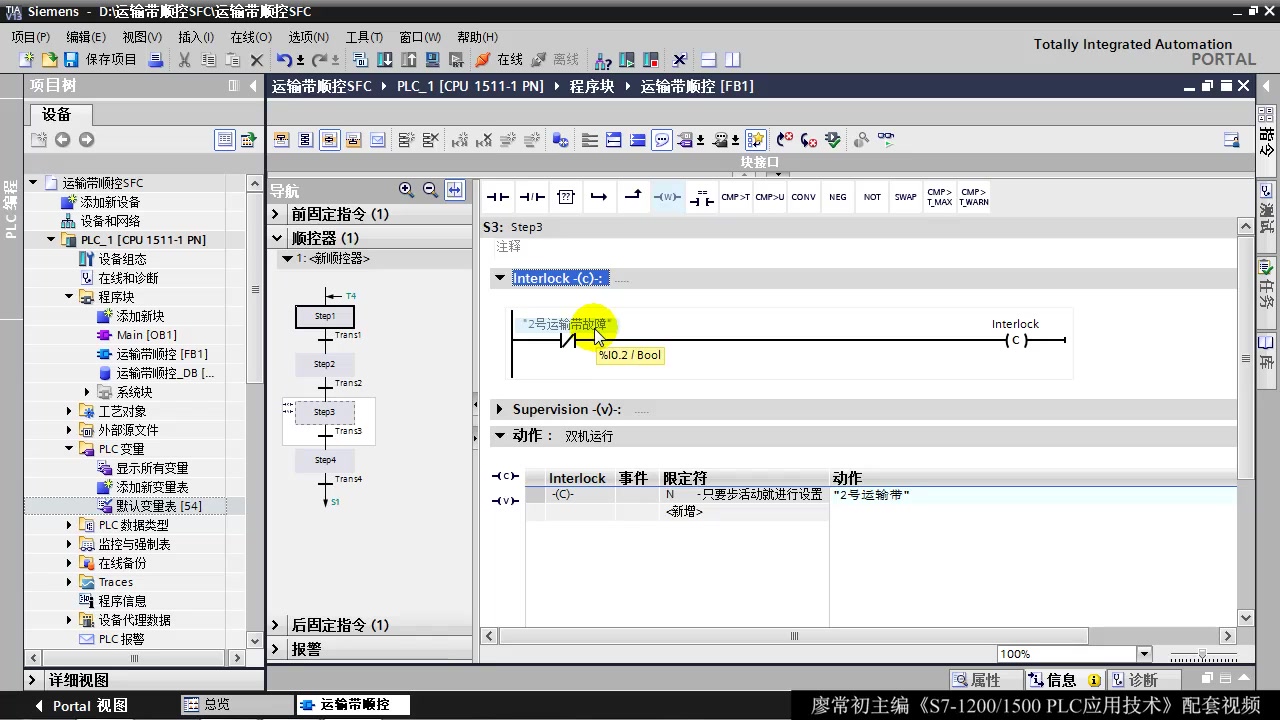
Task: Open the 插入(I) menu
Action: 196,37
